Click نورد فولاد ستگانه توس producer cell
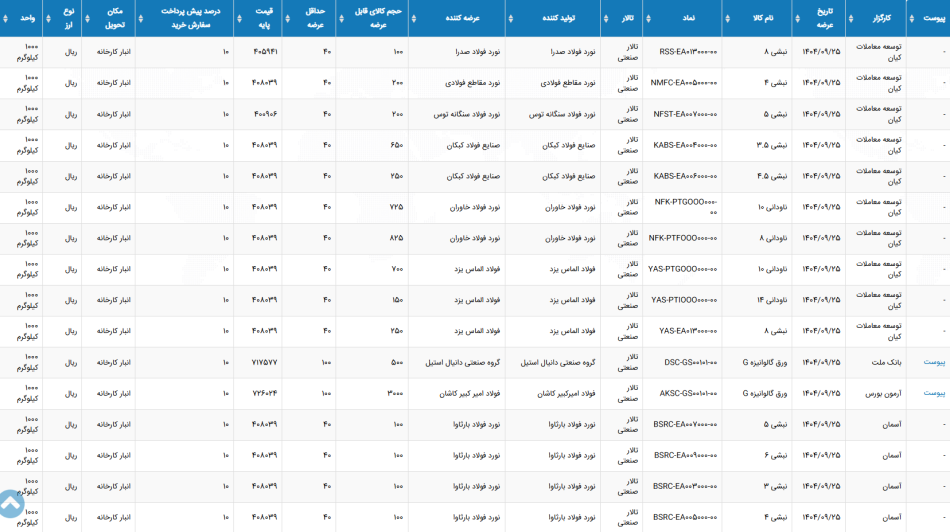The width and height of the screenshot is (950, 532). click(562, 114)
